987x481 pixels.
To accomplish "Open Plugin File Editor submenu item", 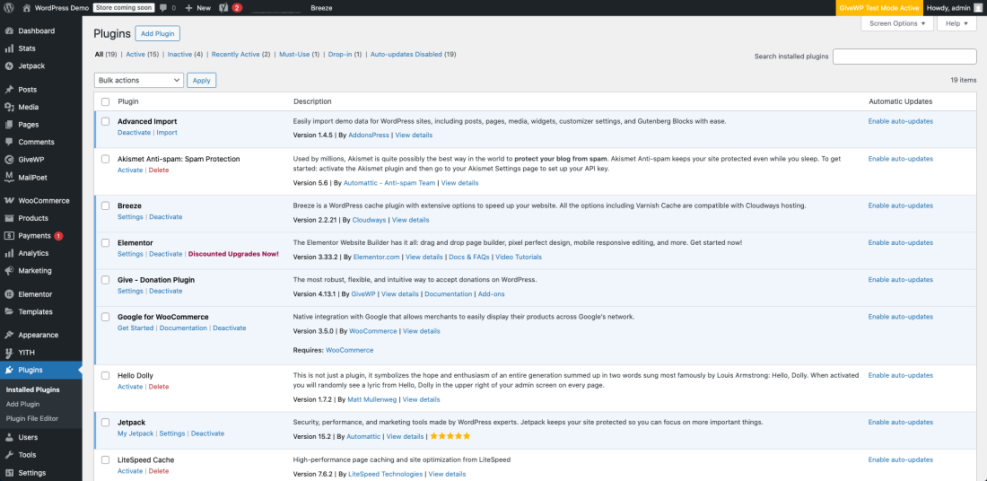I will pyautogui.click(x=32, y=419).
